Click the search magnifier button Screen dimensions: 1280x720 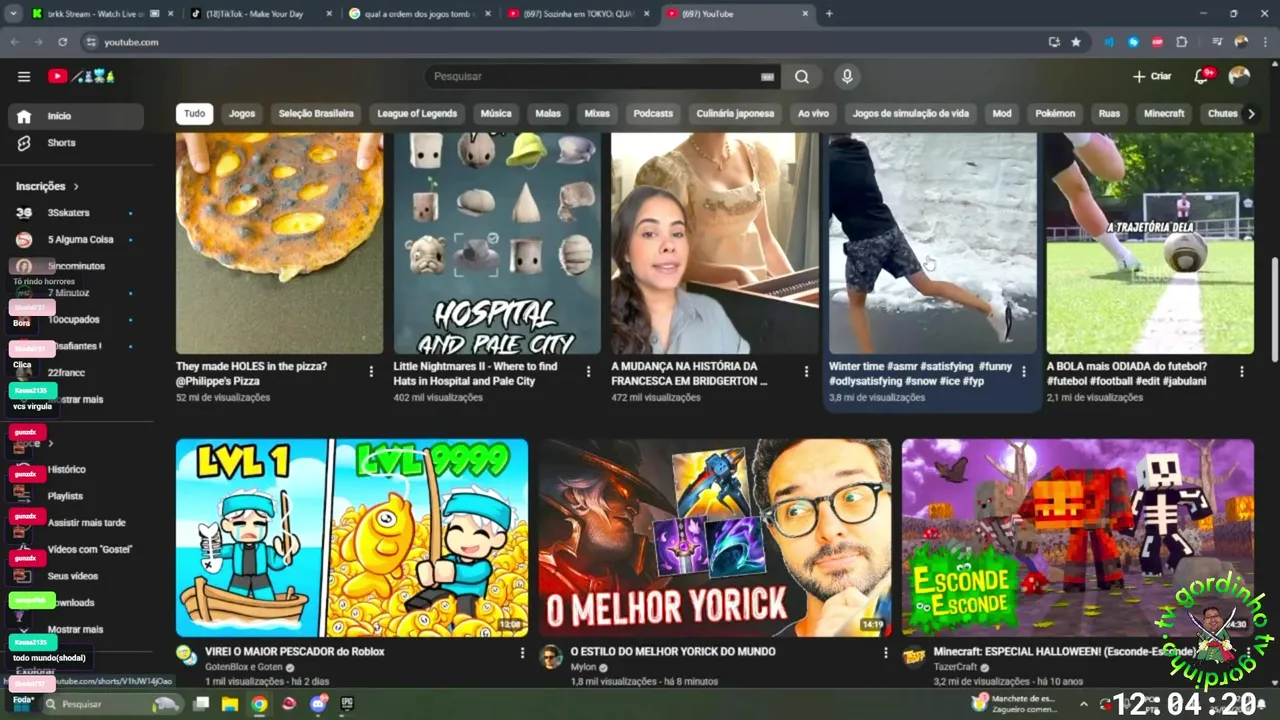(x=802, y=76)
